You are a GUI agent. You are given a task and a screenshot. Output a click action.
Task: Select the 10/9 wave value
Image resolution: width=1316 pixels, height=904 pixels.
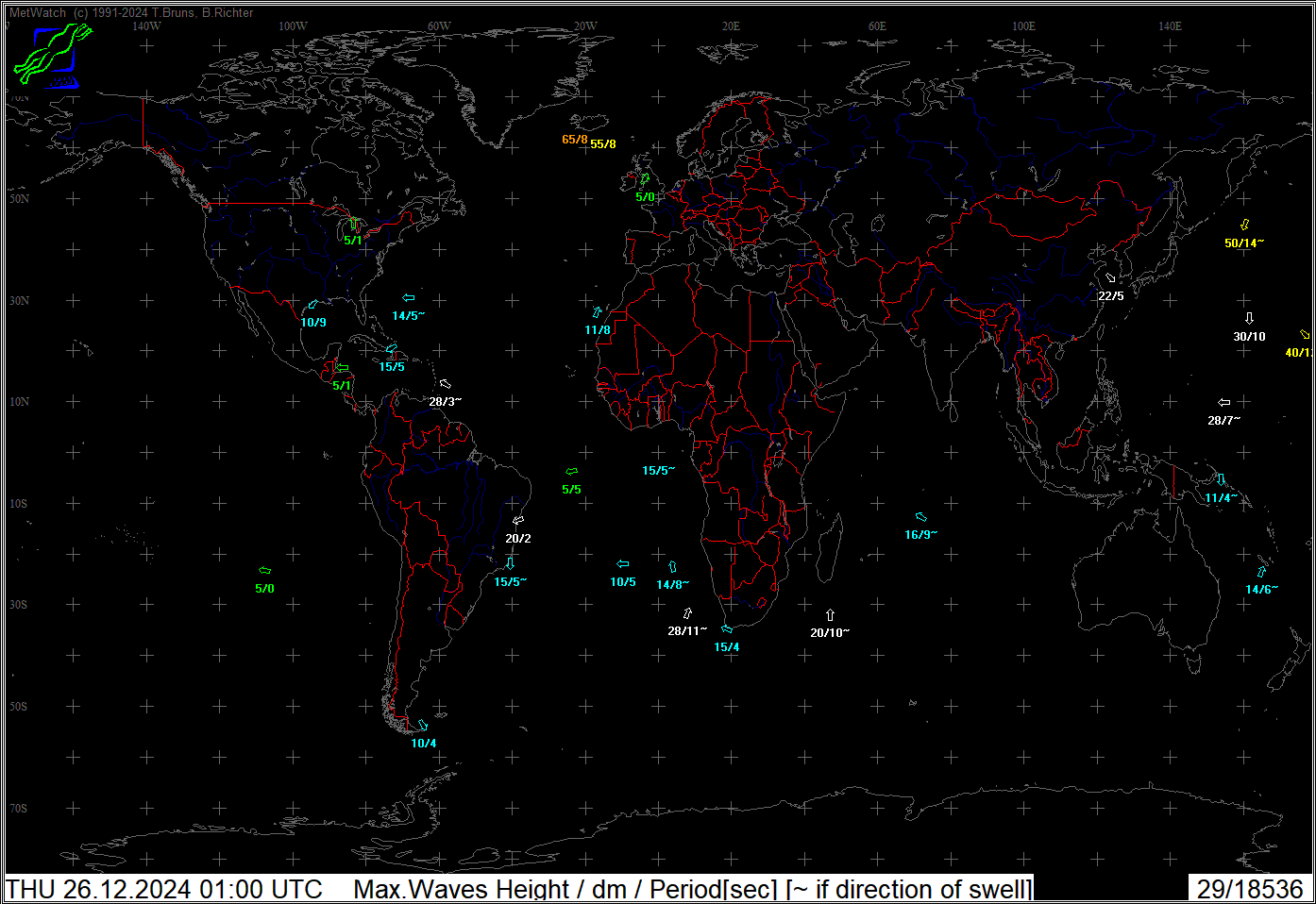click(x=313, y=323)
